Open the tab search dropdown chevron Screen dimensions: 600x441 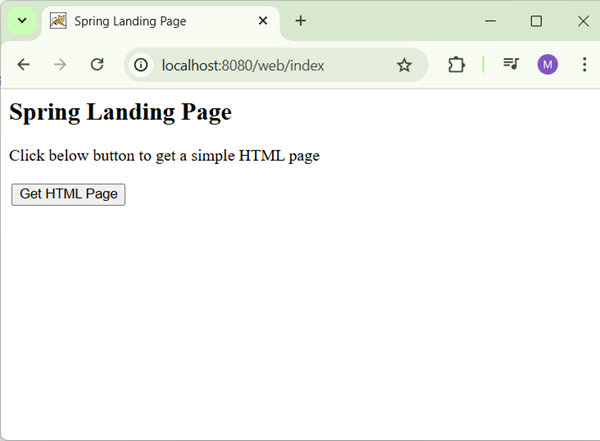coord(22,21)
